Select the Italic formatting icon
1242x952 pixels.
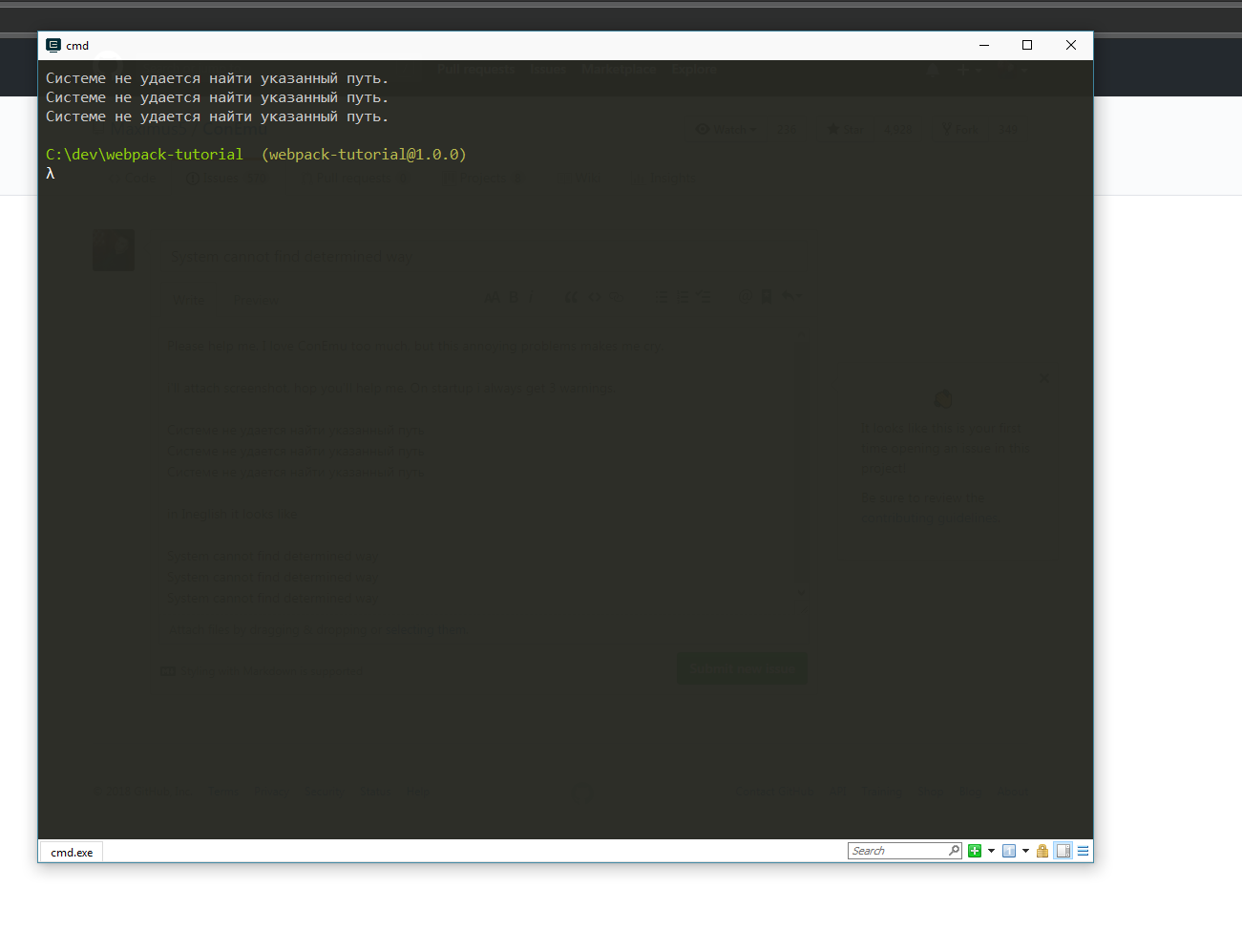[532, 297]
